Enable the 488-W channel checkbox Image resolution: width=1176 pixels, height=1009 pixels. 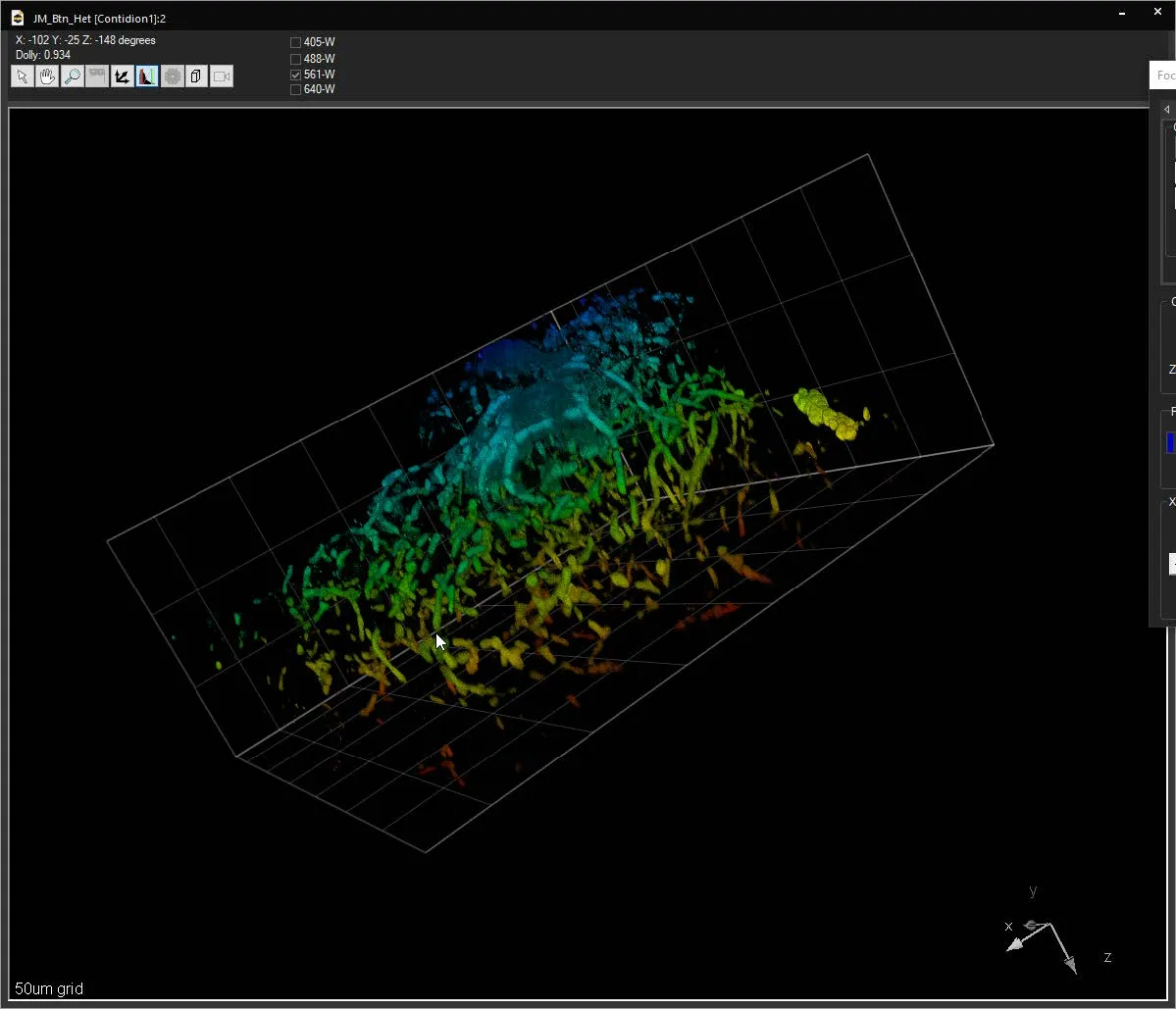tap(295, 59)
